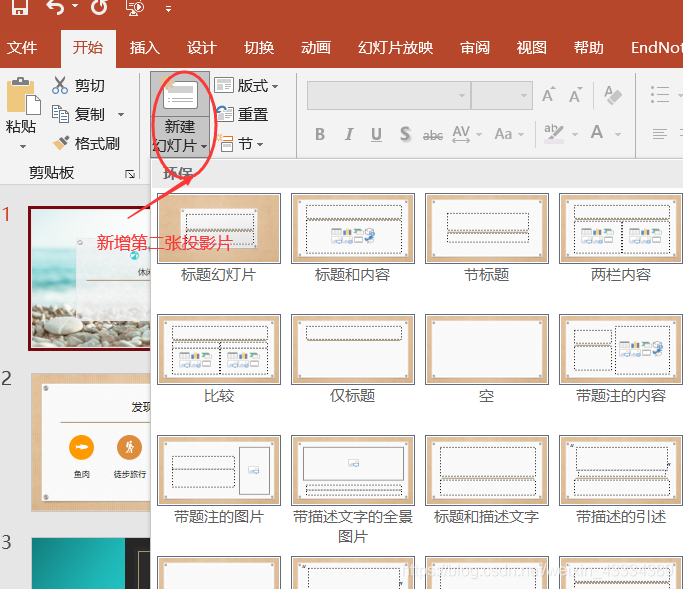Image resolution: width=683 pixels, height=589 pixels.
Task: Switch to the 插入 ribbon tab
Action: point(145,47)
